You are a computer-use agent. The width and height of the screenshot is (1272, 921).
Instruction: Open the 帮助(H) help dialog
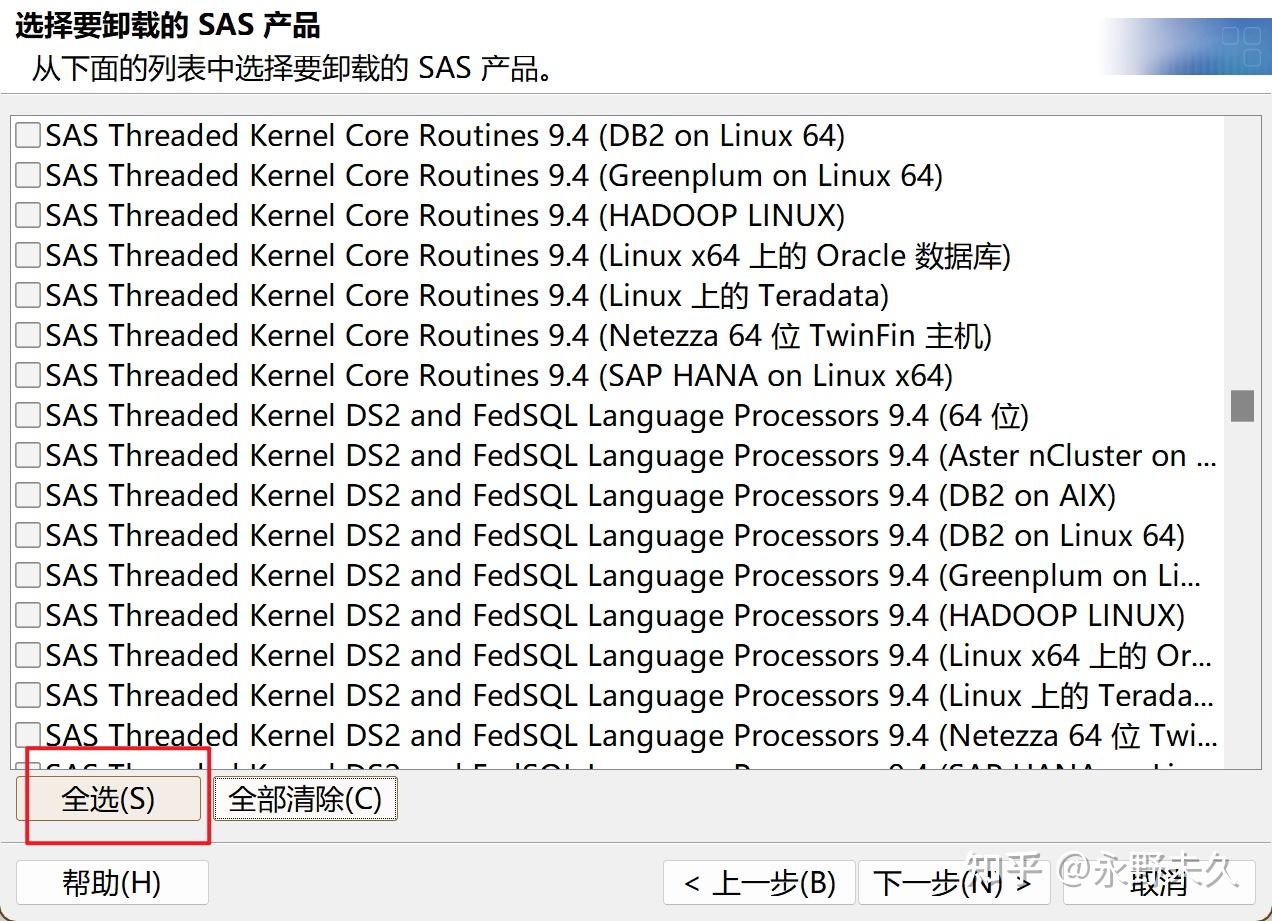click(x=111, y=882)
